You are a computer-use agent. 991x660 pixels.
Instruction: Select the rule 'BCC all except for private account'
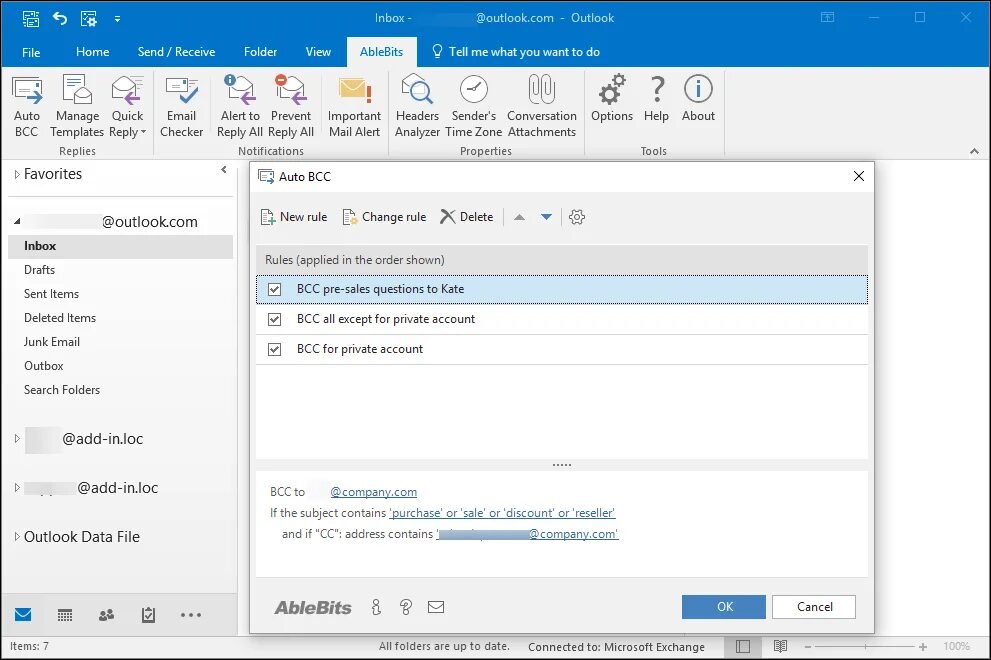tap(562, 319)
